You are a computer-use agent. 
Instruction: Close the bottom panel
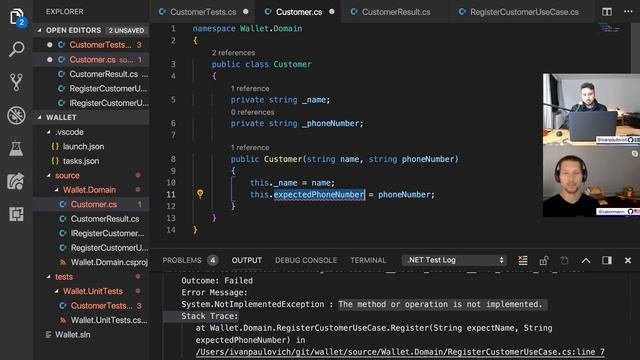click(x=628, y=260)
